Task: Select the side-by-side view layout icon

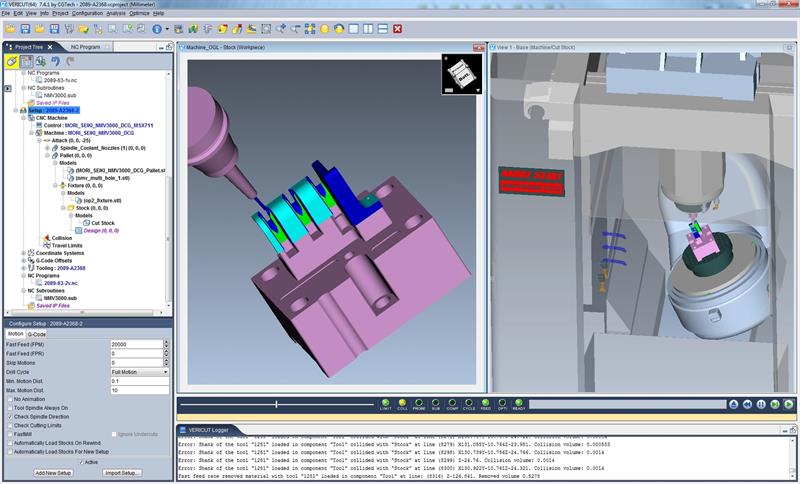Action: [x=368, y=29]
